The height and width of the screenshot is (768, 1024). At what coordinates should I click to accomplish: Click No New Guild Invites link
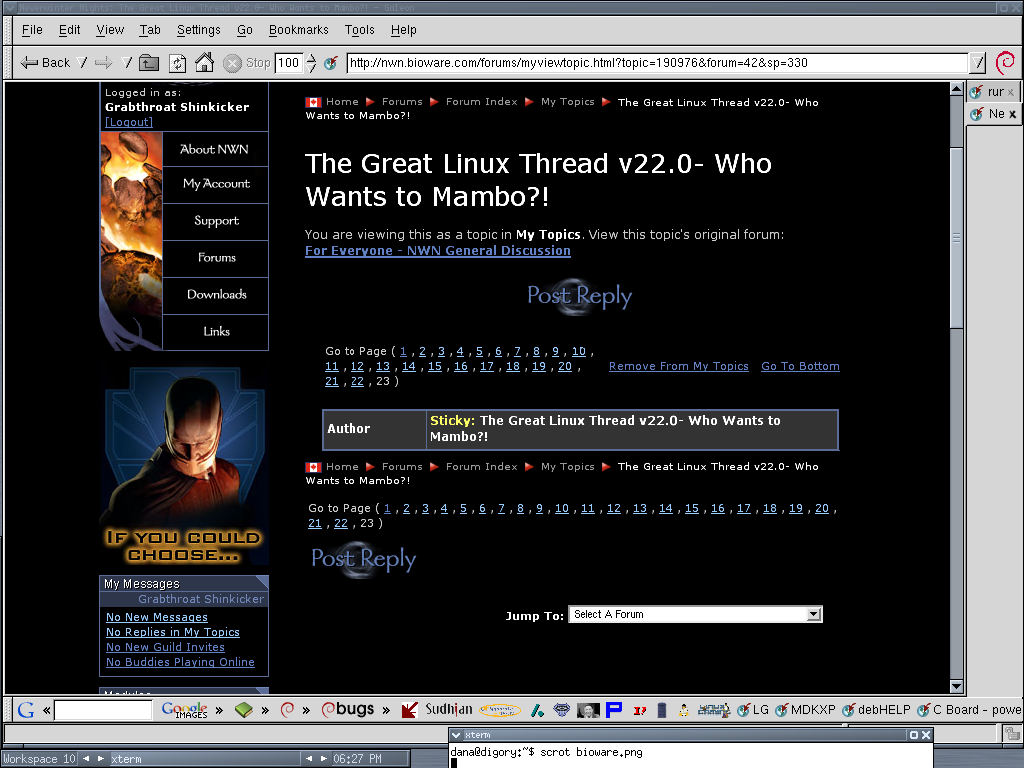(x=165, y=647)
